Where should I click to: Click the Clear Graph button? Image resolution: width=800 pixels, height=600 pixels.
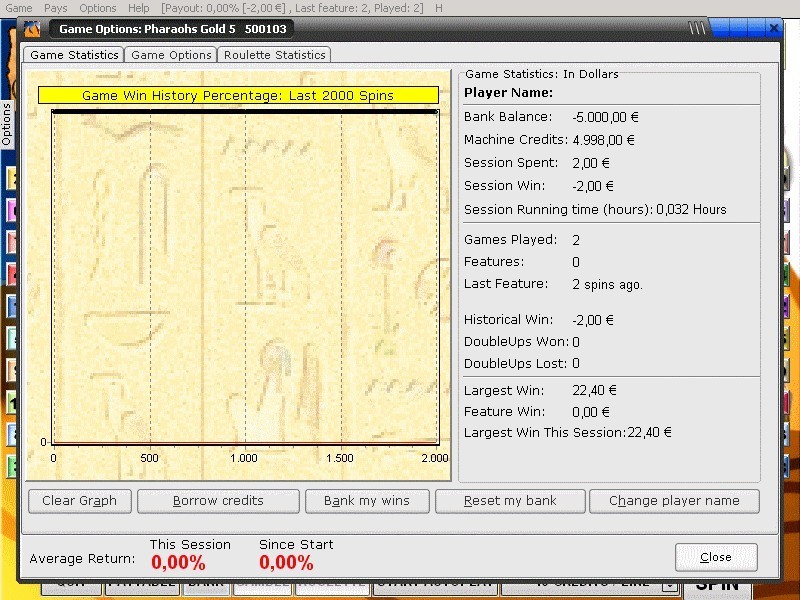pyautogui.click(x=80, y=501)
